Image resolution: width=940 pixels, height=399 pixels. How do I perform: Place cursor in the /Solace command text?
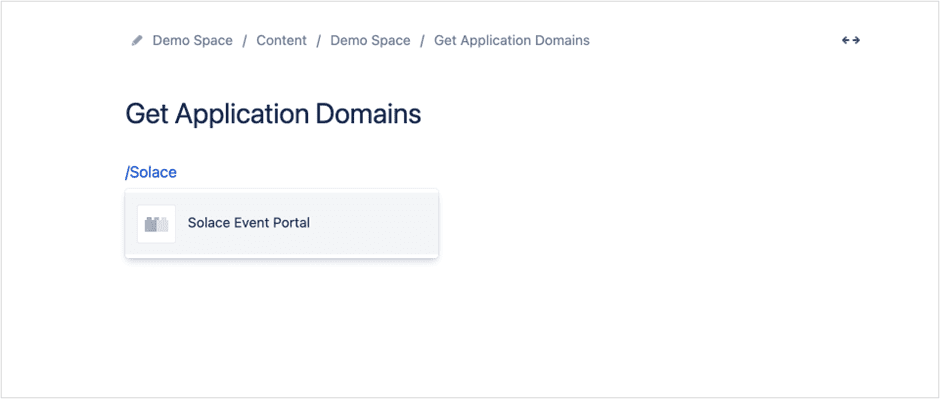[x=151, y=173]
